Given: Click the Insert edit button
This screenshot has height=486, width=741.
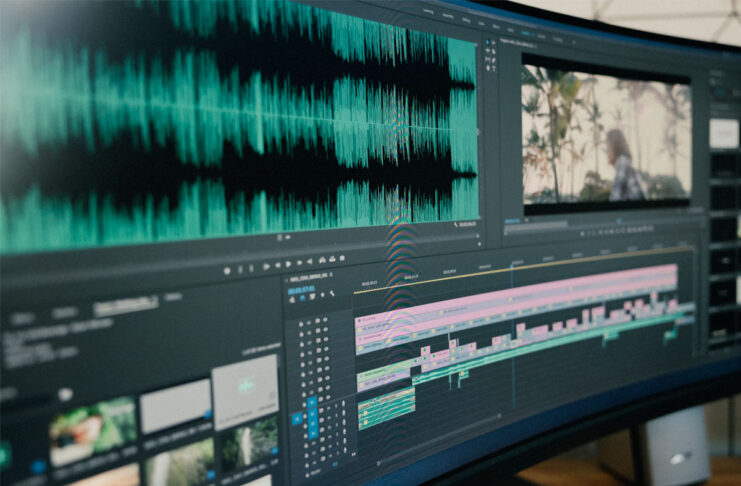Looking at the screenshot, I should point(322,260).
